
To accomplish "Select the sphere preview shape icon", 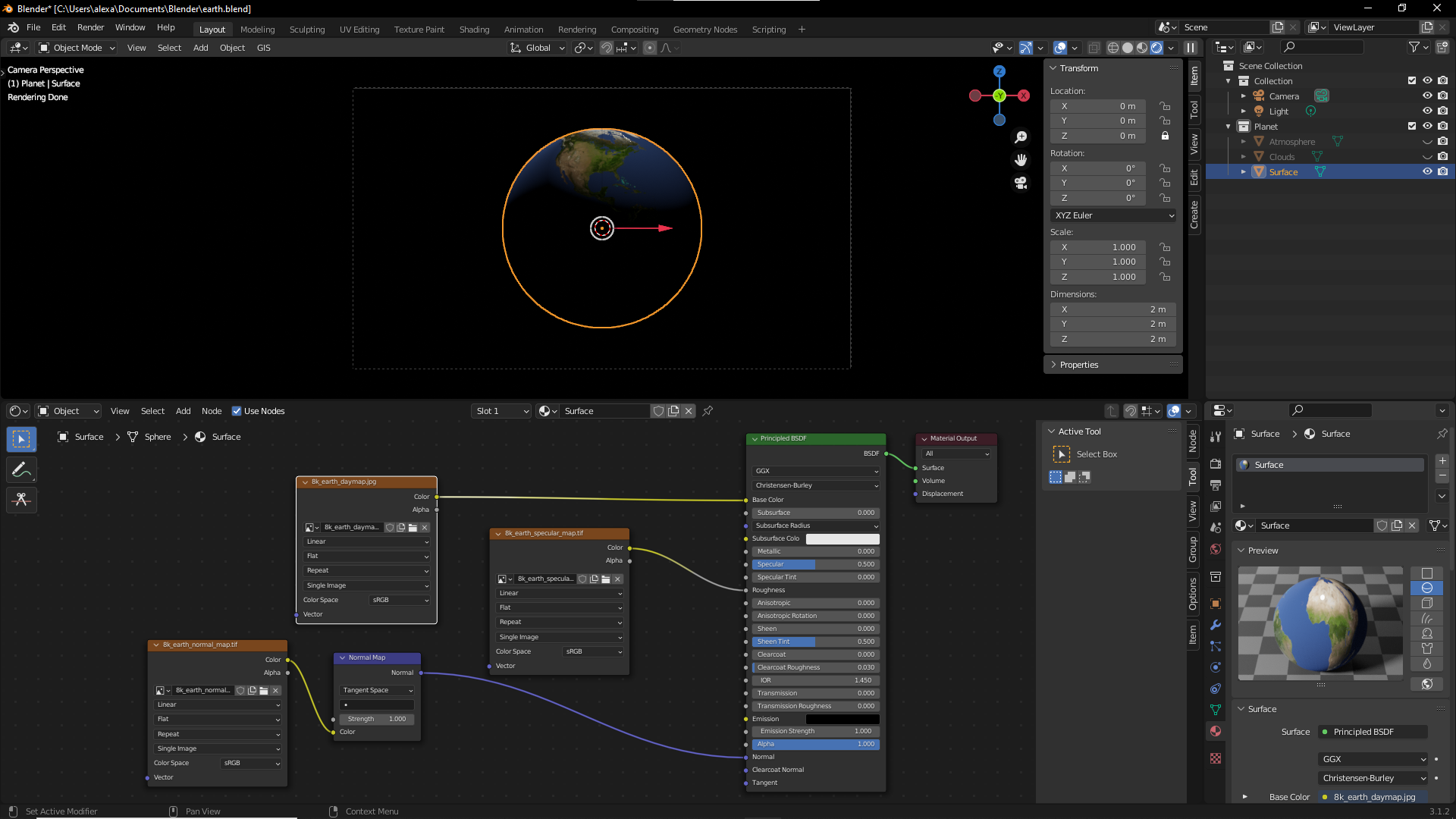I will coord(1426,588).
